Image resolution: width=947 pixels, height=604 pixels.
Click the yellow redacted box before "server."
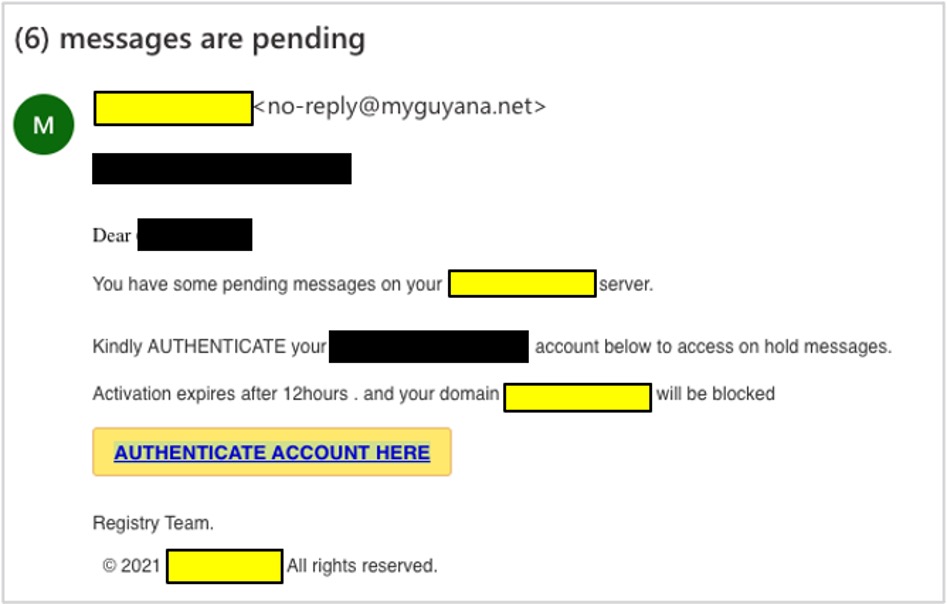pyautogui.click(x=521, y=284)
